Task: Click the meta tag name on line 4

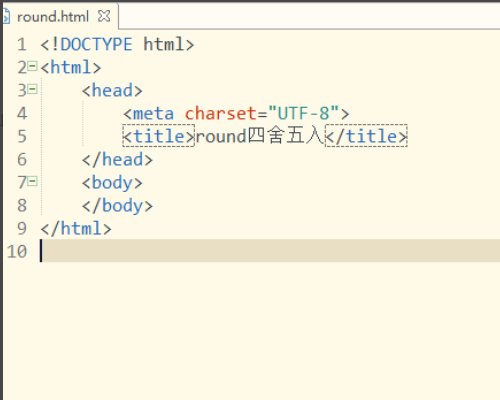Action: click(153, 113)
